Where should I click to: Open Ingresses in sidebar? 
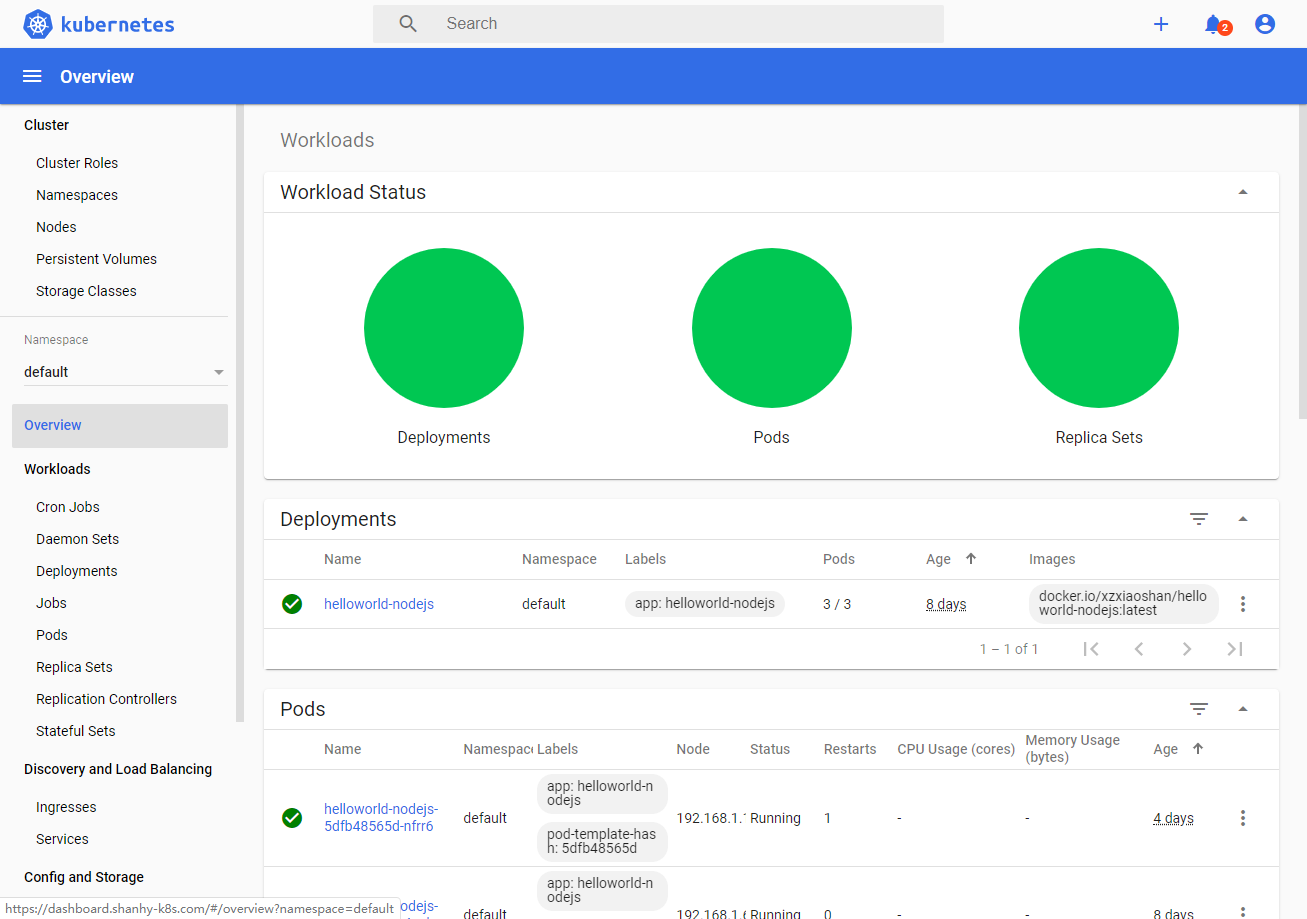[66, 807]
